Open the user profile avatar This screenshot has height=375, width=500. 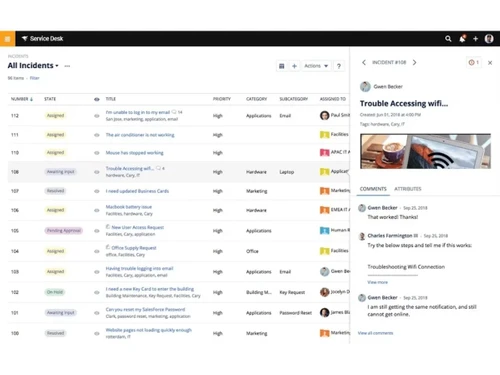coord(489,39)
